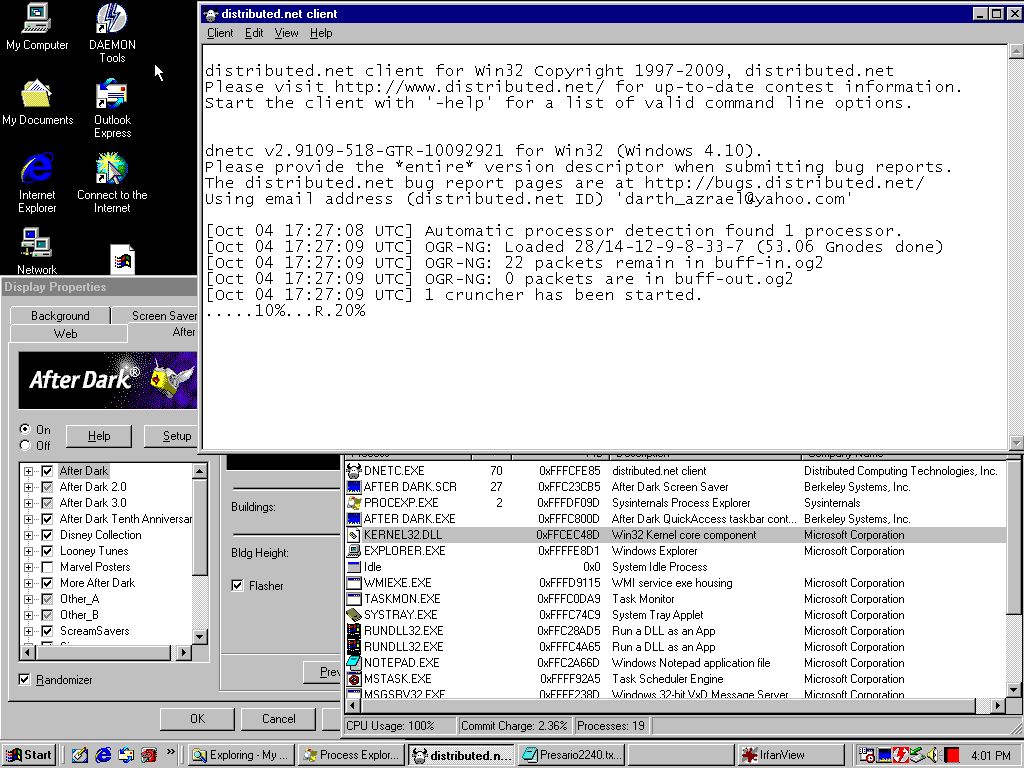The image size is (1024, 768).
Task: Click the DNETC.EXE cow icon in process list
Action: coord(353,471)
